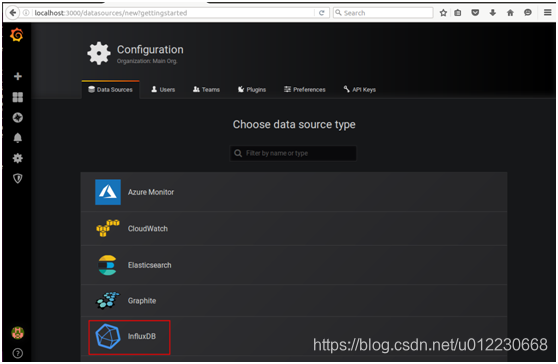
Task: Open the chat bubble icon in browser toolbar
Action: click(528, 13)
